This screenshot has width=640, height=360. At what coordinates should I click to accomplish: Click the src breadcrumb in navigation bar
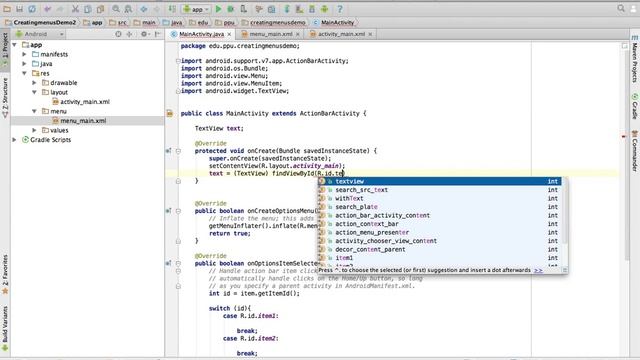tap(118, 22)
